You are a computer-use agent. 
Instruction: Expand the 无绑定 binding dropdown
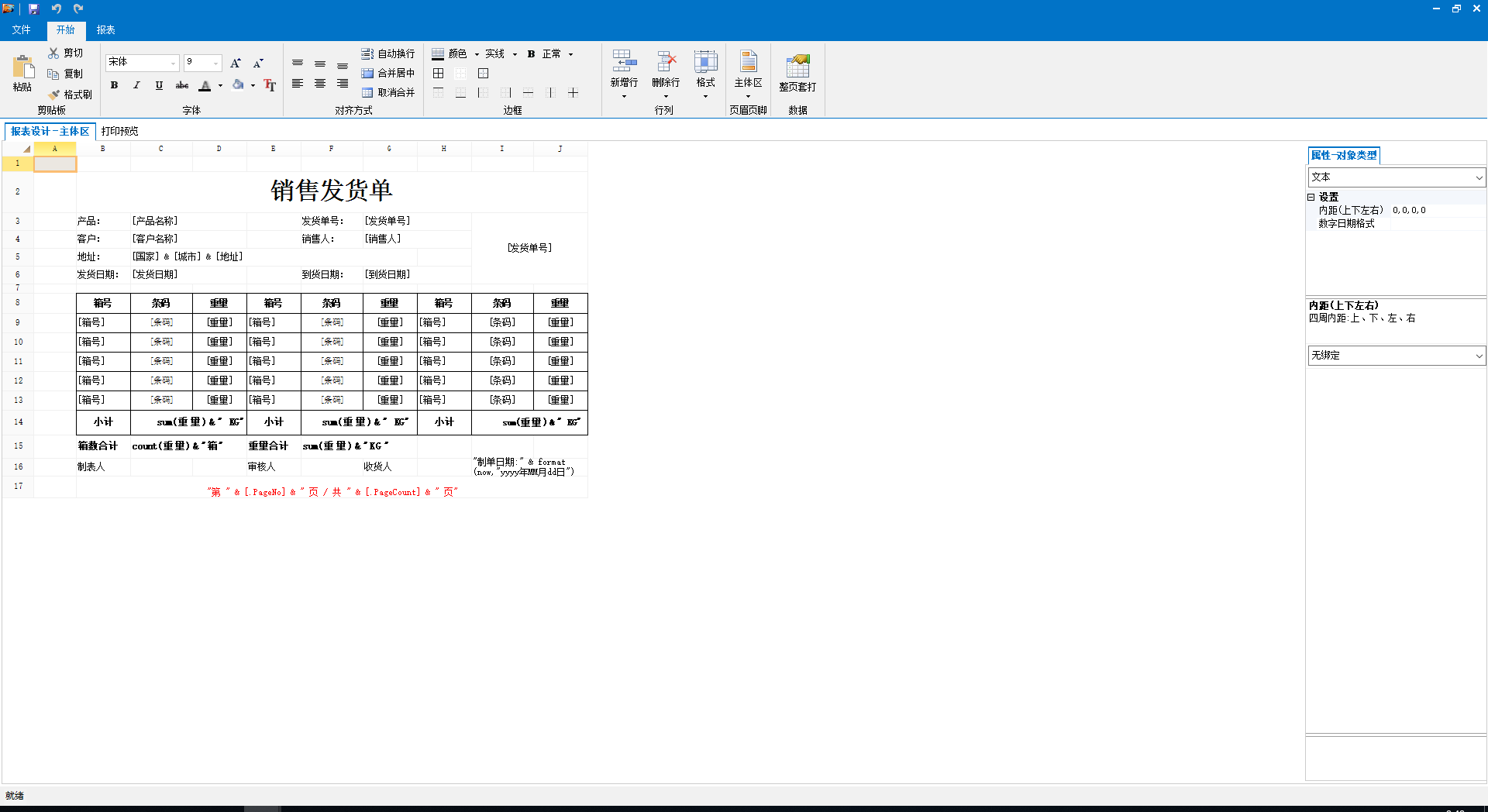[x=1479, y=356]
